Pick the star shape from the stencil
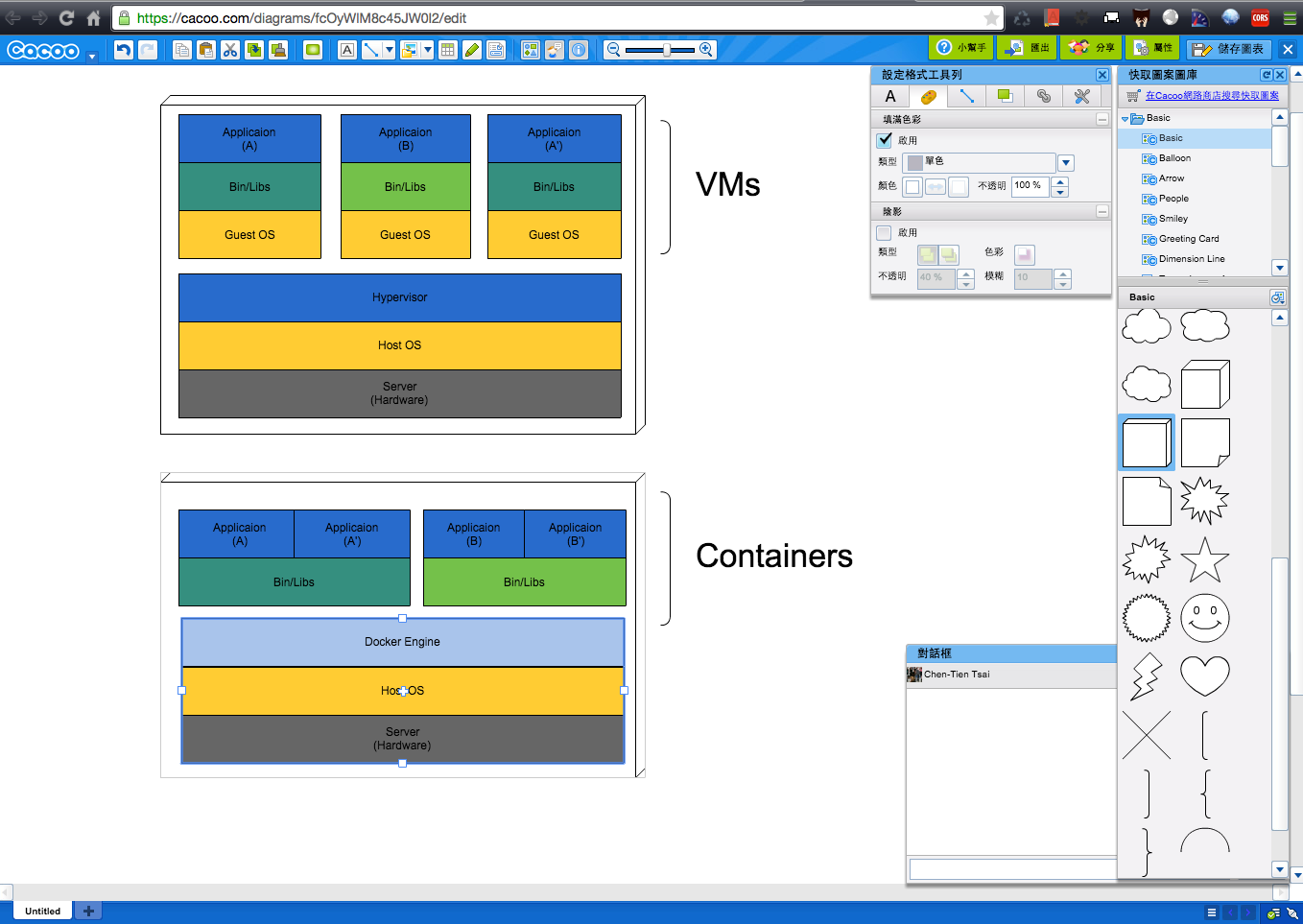The width and height of the screenshot is (1303, 924). (x=1204, y=559)
